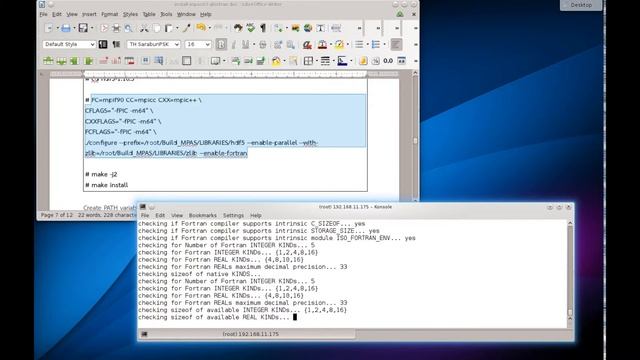The height and width of the screenshot is (360, 640).
Task: Open the Insert menu in Writer
Action: 89,14
